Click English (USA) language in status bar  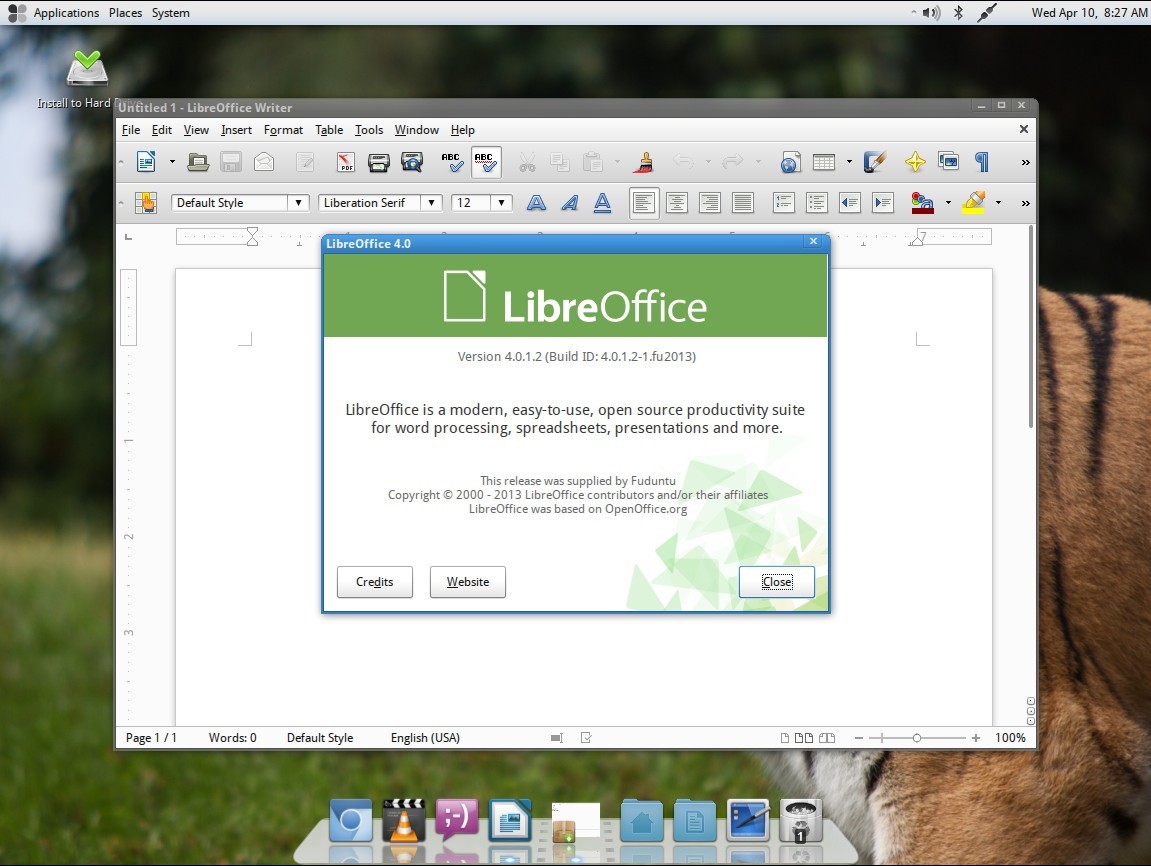425,738
